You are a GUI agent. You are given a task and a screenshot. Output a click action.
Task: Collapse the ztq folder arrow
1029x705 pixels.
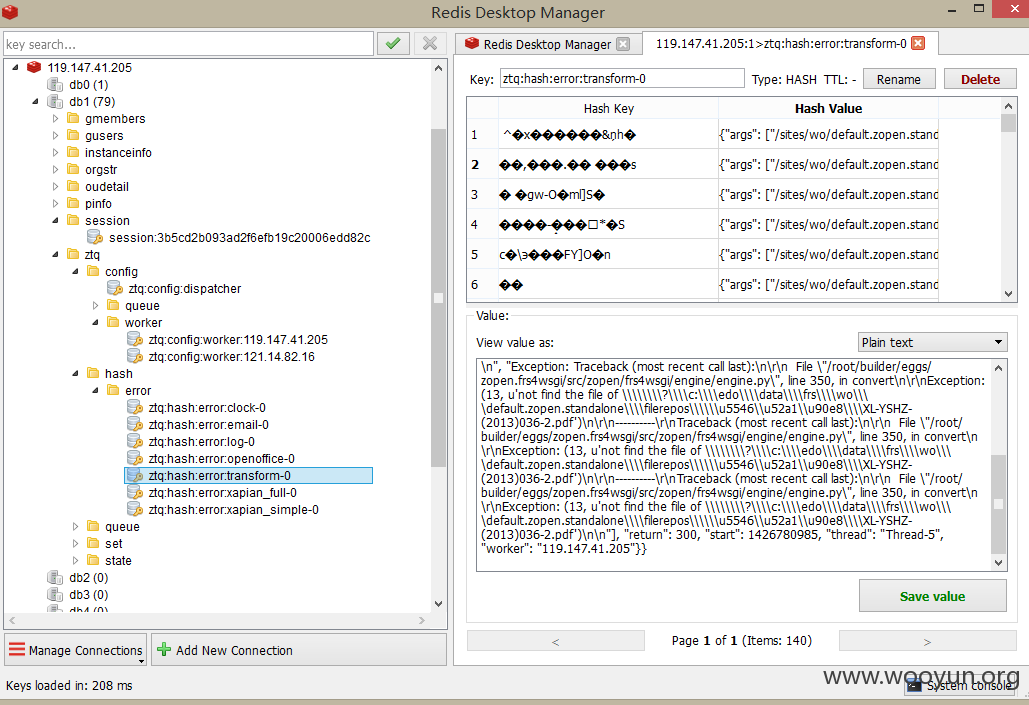coord(55,254)
